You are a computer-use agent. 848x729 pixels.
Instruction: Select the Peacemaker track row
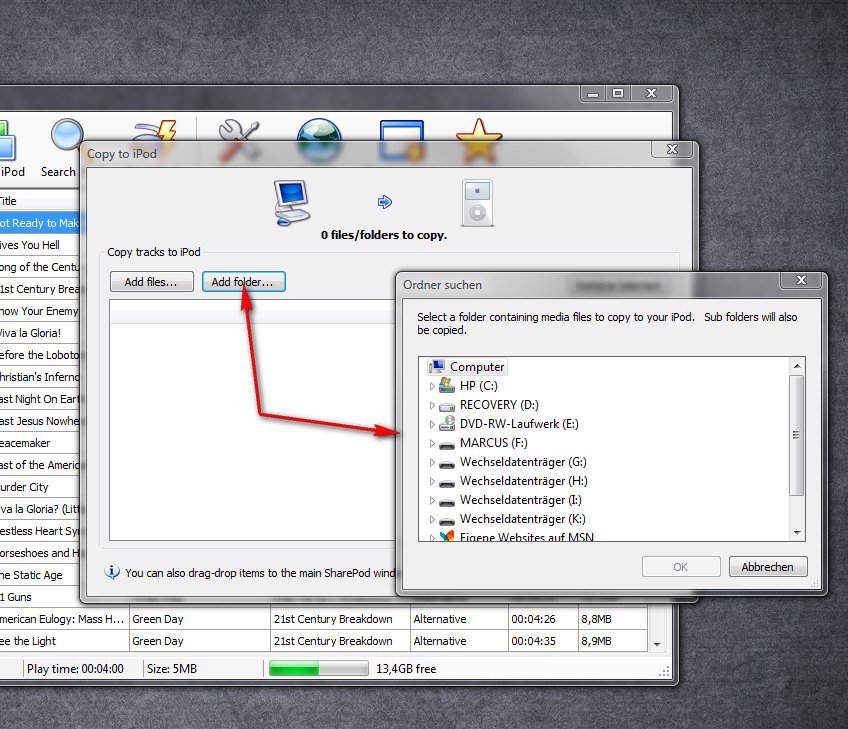click(x=39, y=443)
